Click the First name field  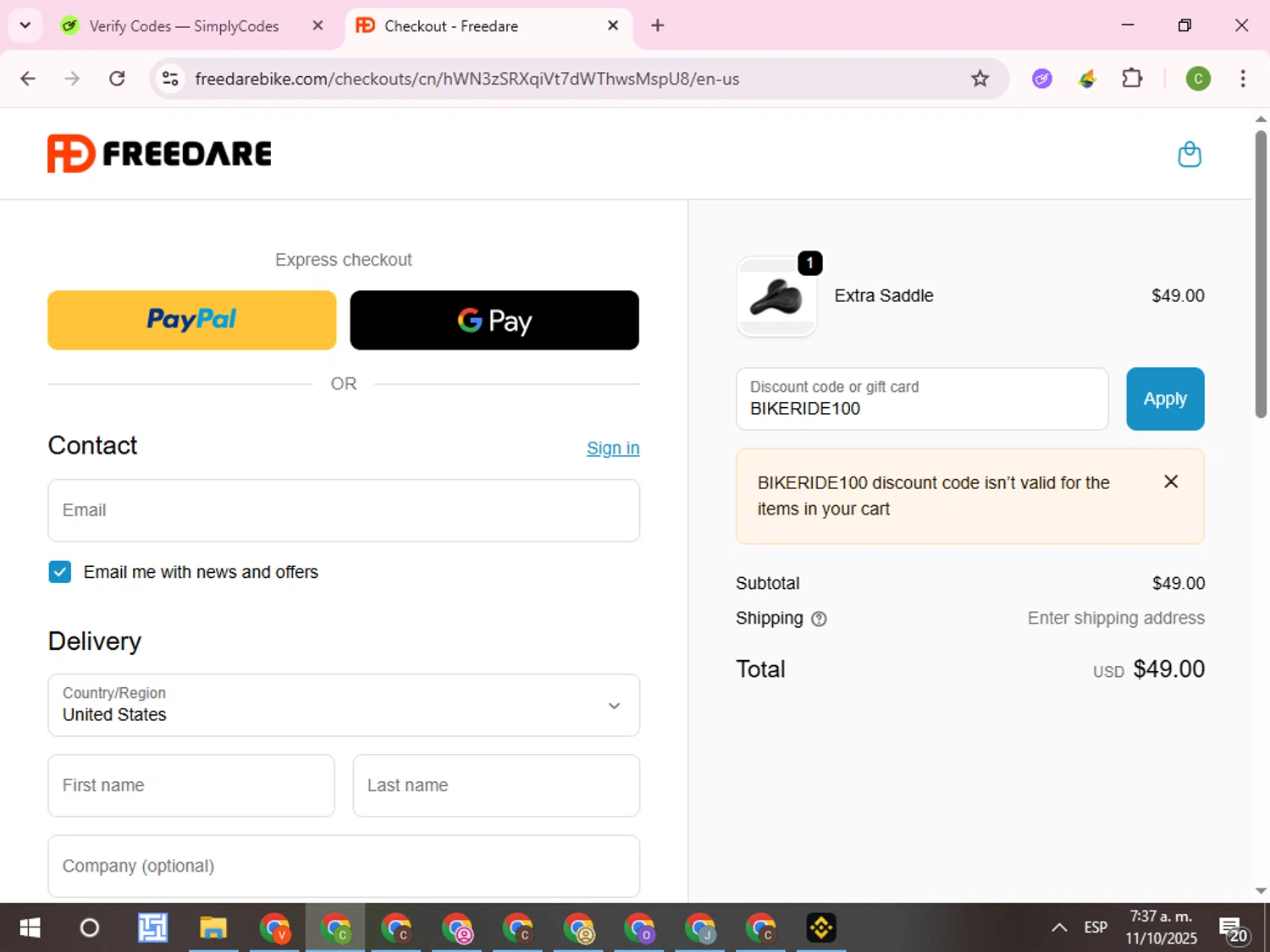pos(191,785)
